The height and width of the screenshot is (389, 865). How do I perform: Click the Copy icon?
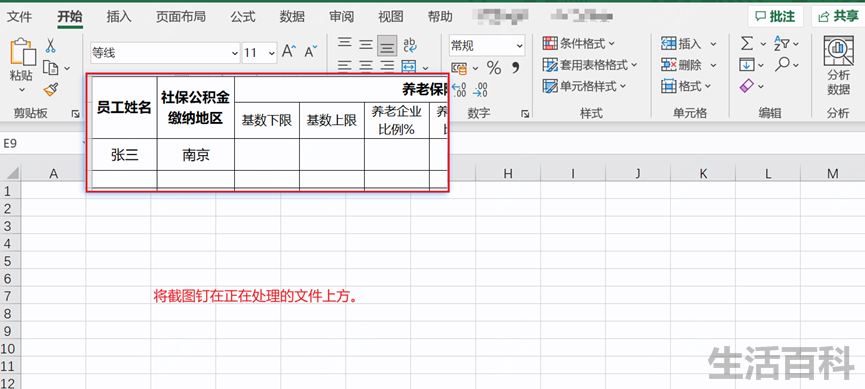pyautogui.click(x=51, y=67)
